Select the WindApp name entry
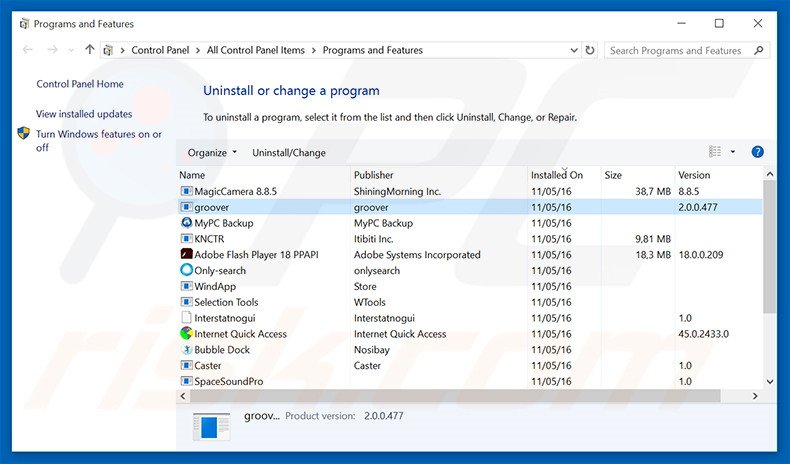The width and height of the screenshot is (790, 464). [215, 287]
